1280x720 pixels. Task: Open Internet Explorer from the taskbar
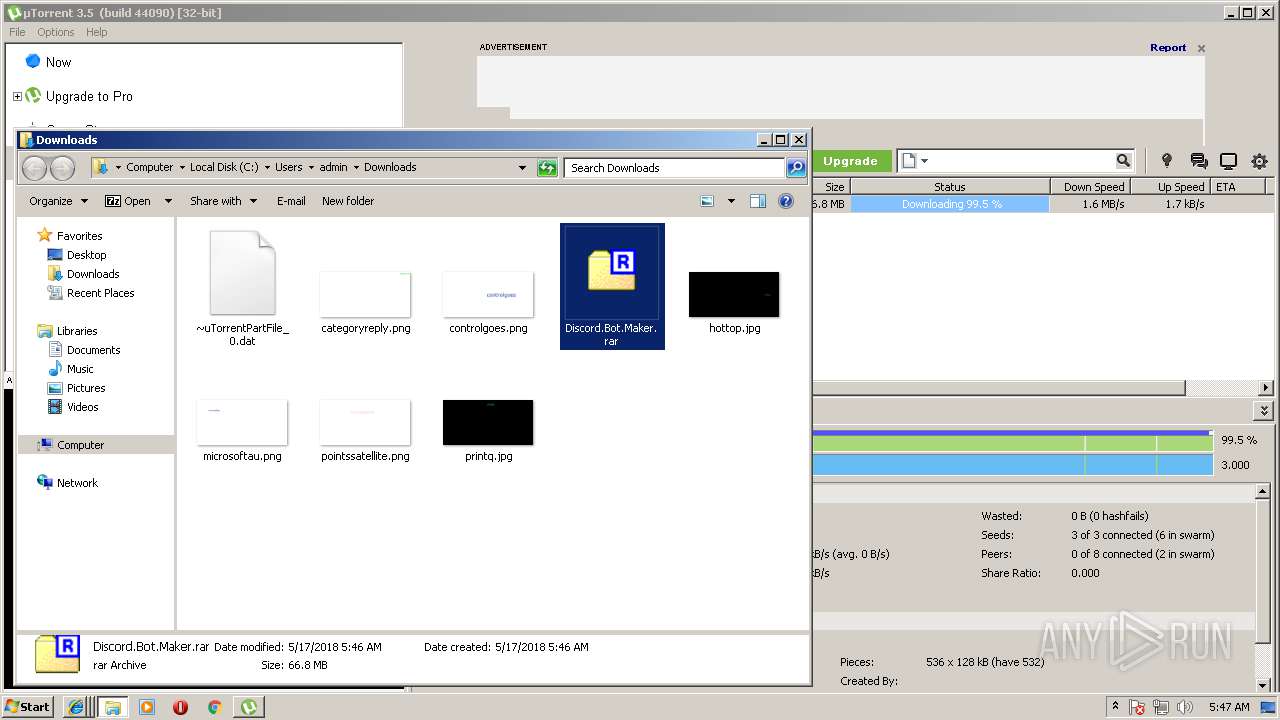coord(76,707)
